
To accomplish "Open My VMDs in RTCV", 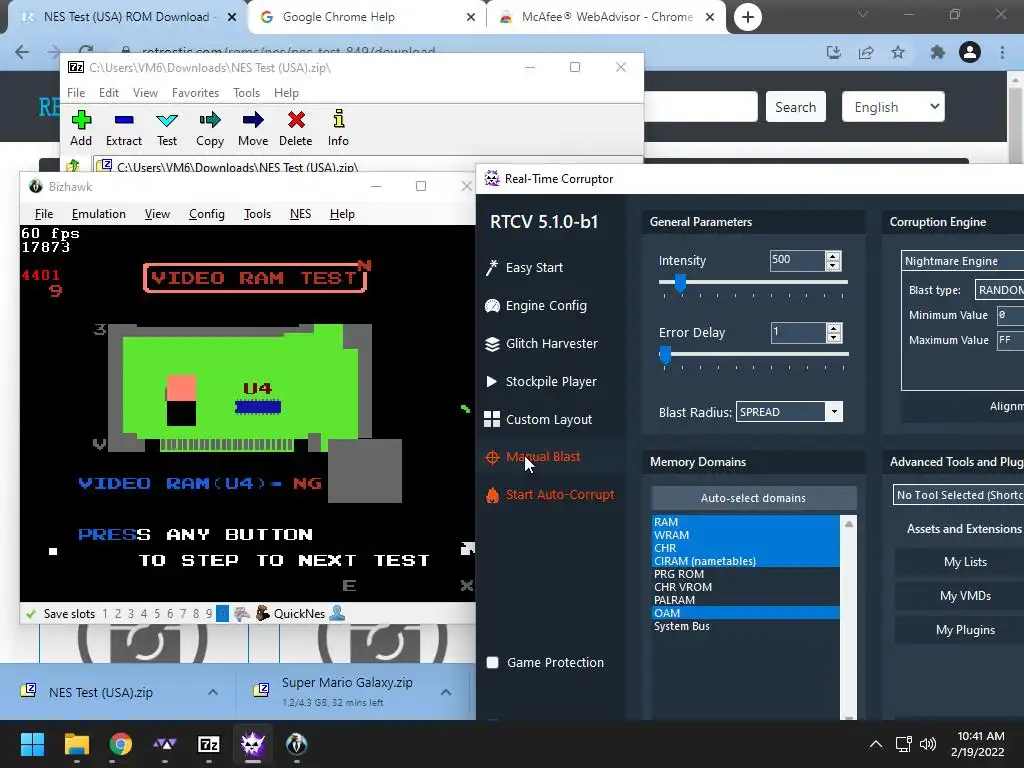I will [x=965, y=596].
